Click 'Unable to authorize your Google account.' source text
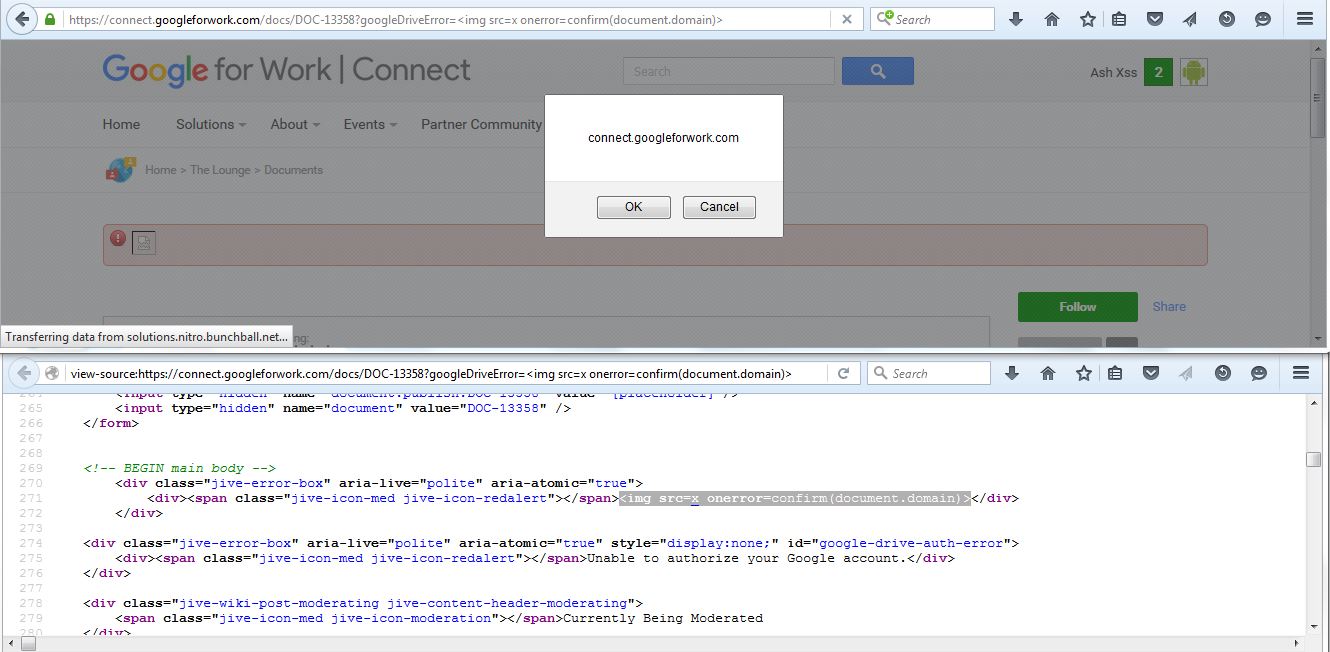Screen dimensions: 1330x652 747,558
